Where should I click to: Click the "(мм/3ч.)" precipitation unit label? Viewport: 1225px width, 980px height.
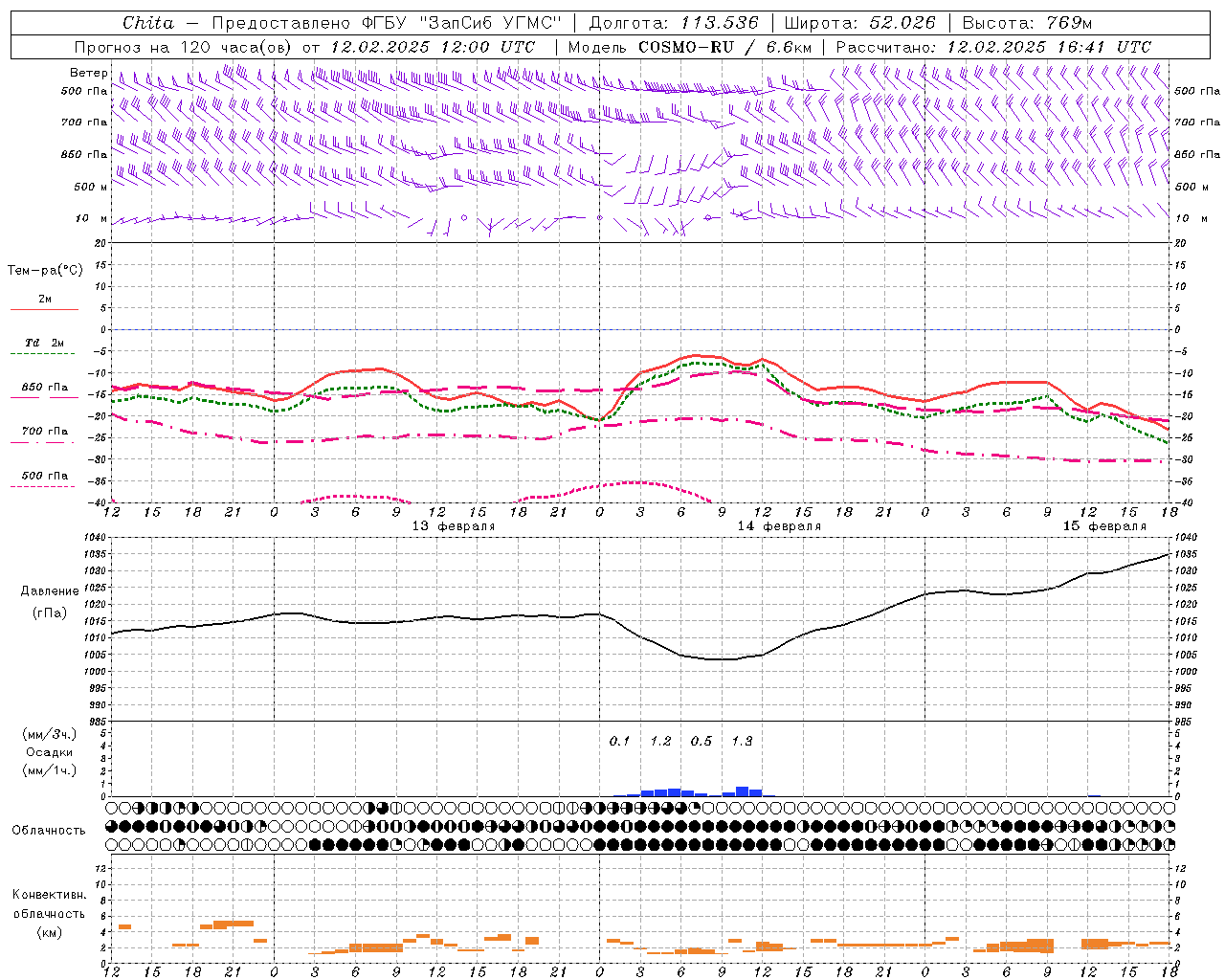(x=50, y=734)
